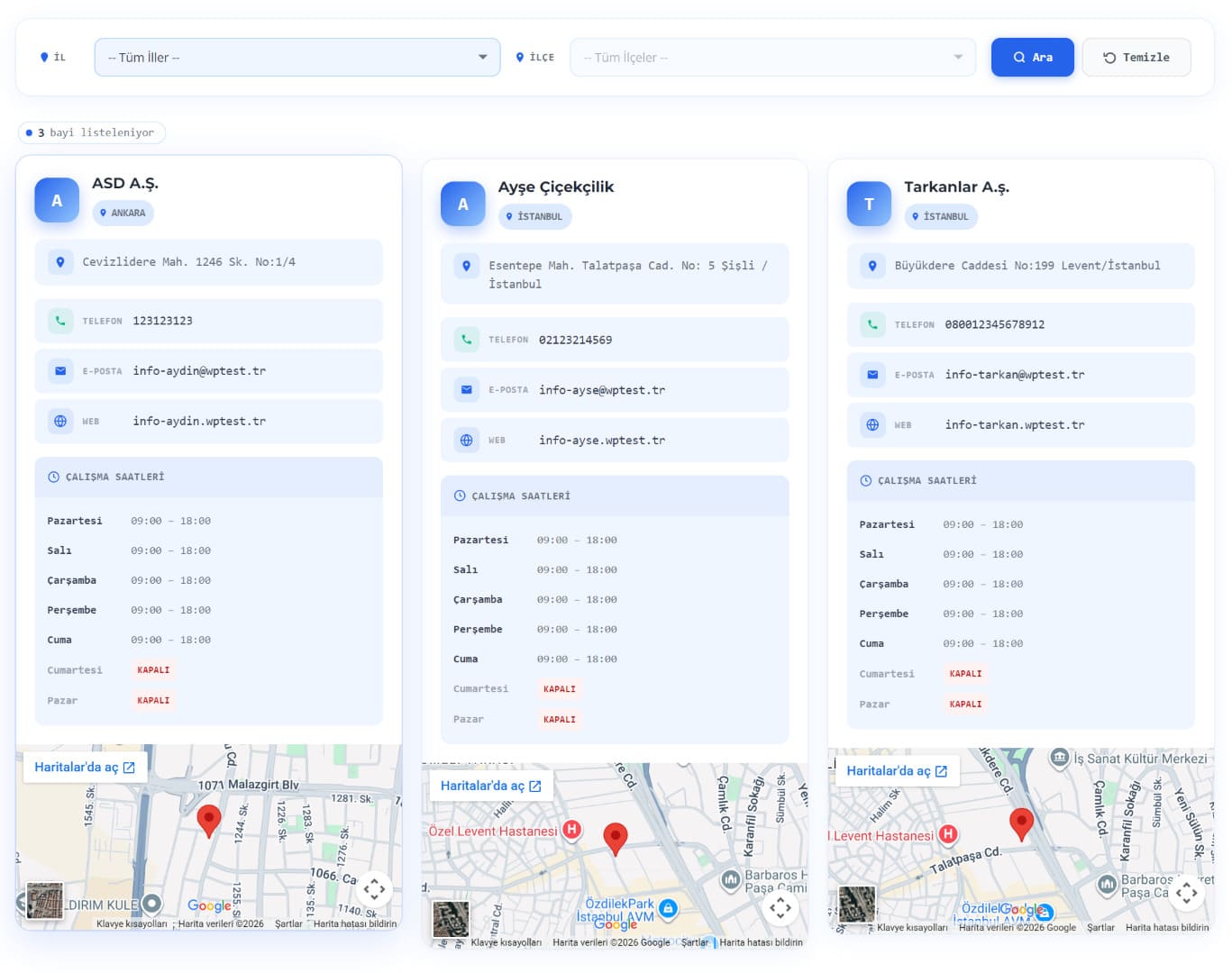The image size is (1232, 973).
Task: Expand the Tüm İlçeler district dropdown
Action: [771, 58]
